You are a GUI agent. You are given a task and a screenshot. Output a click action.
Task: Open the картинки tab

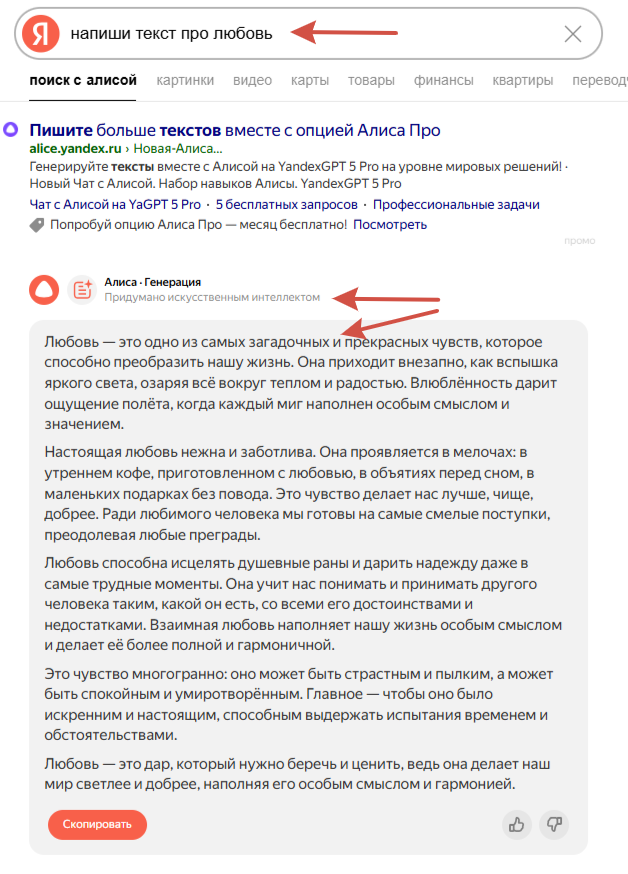click(185, 80)
